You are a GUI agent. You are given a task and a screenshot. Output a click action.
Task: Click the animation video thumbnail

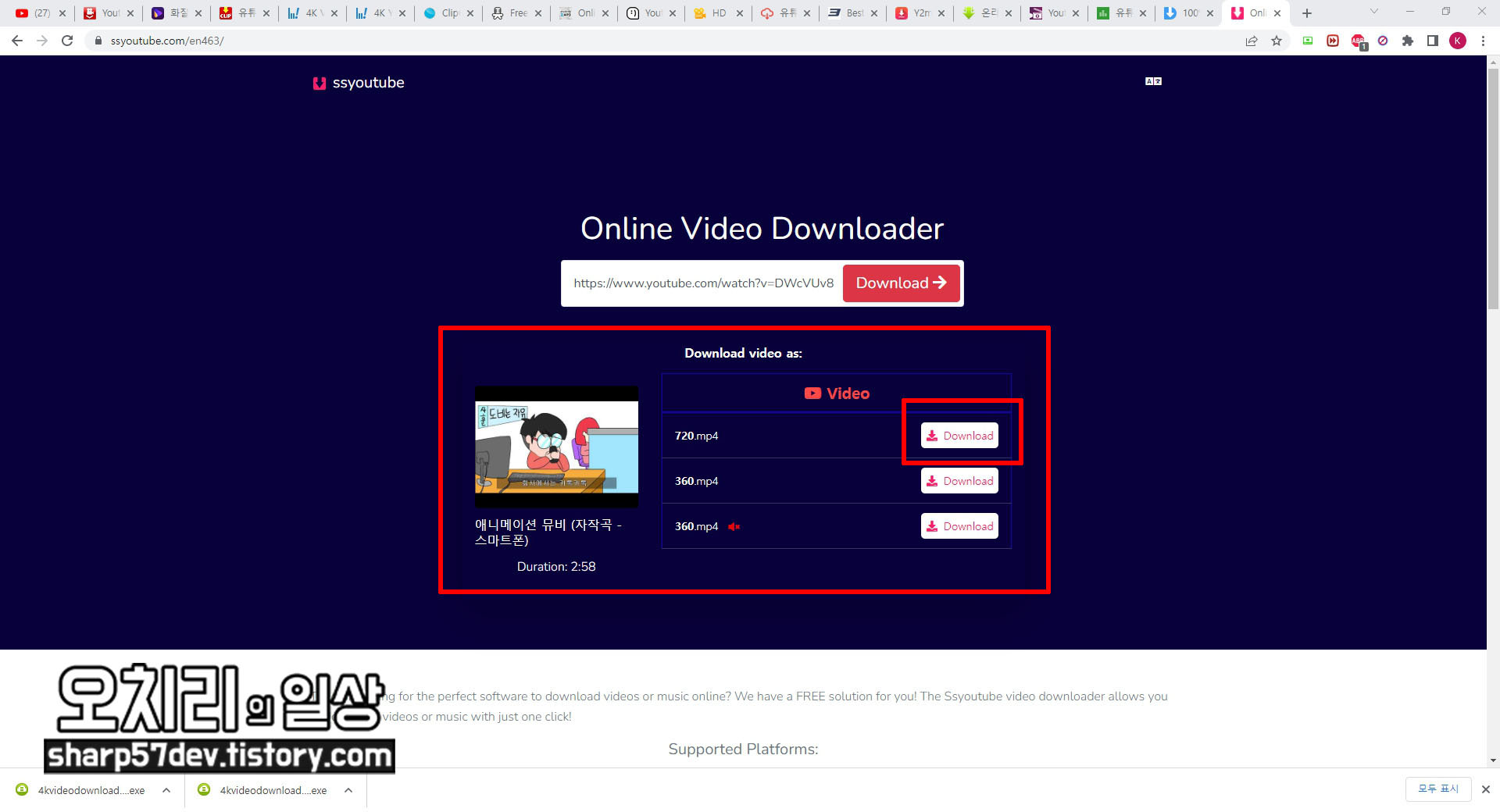556,447
